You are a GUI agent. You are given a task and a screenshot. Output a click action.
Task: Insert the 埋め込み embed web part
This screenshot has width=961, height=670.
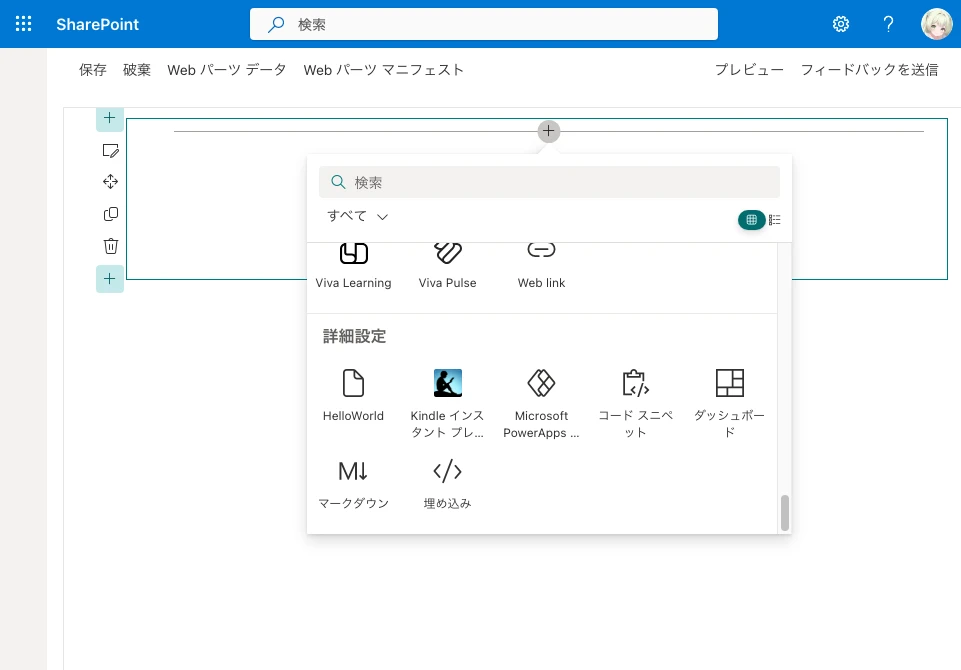[x=447, y=484]
